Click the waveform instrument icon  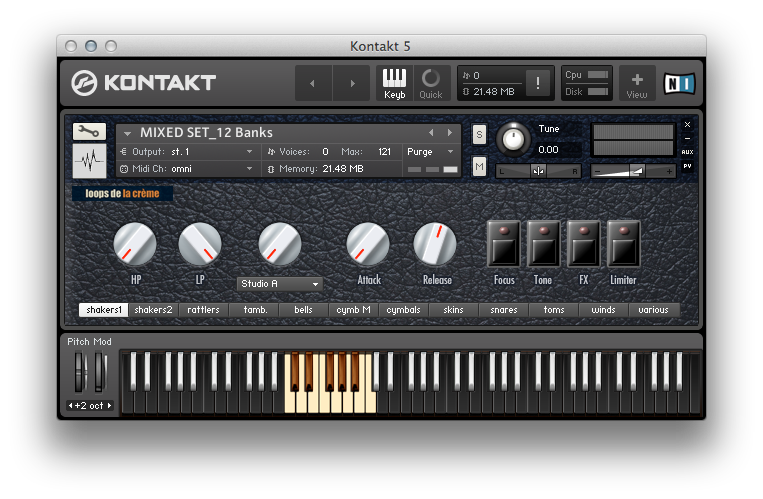tap(89, 161)
